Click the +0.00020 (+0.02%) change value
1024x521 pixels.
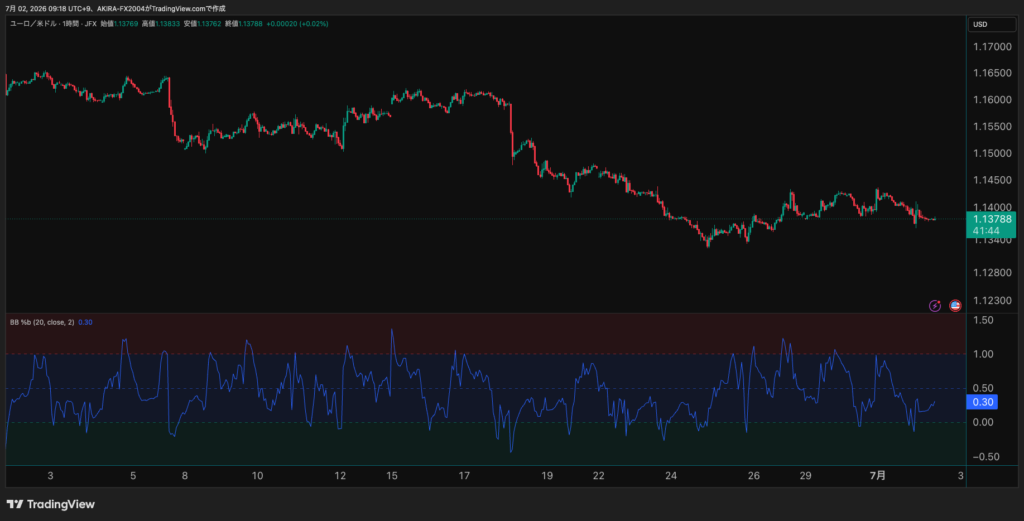[297, 24]
